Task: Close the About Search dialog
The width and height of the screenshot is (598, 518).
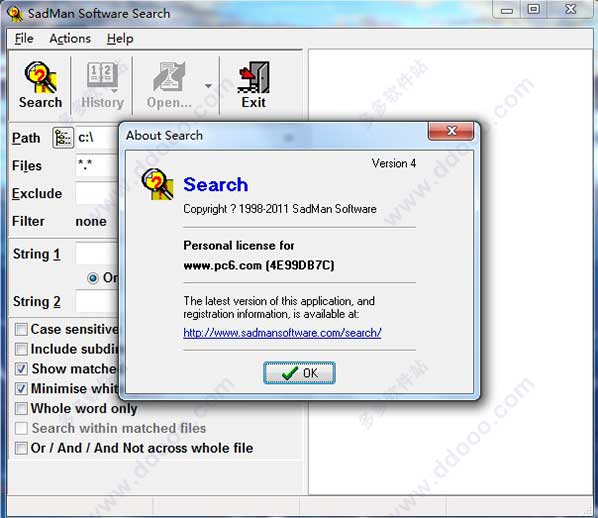Action: click(451, 131)
